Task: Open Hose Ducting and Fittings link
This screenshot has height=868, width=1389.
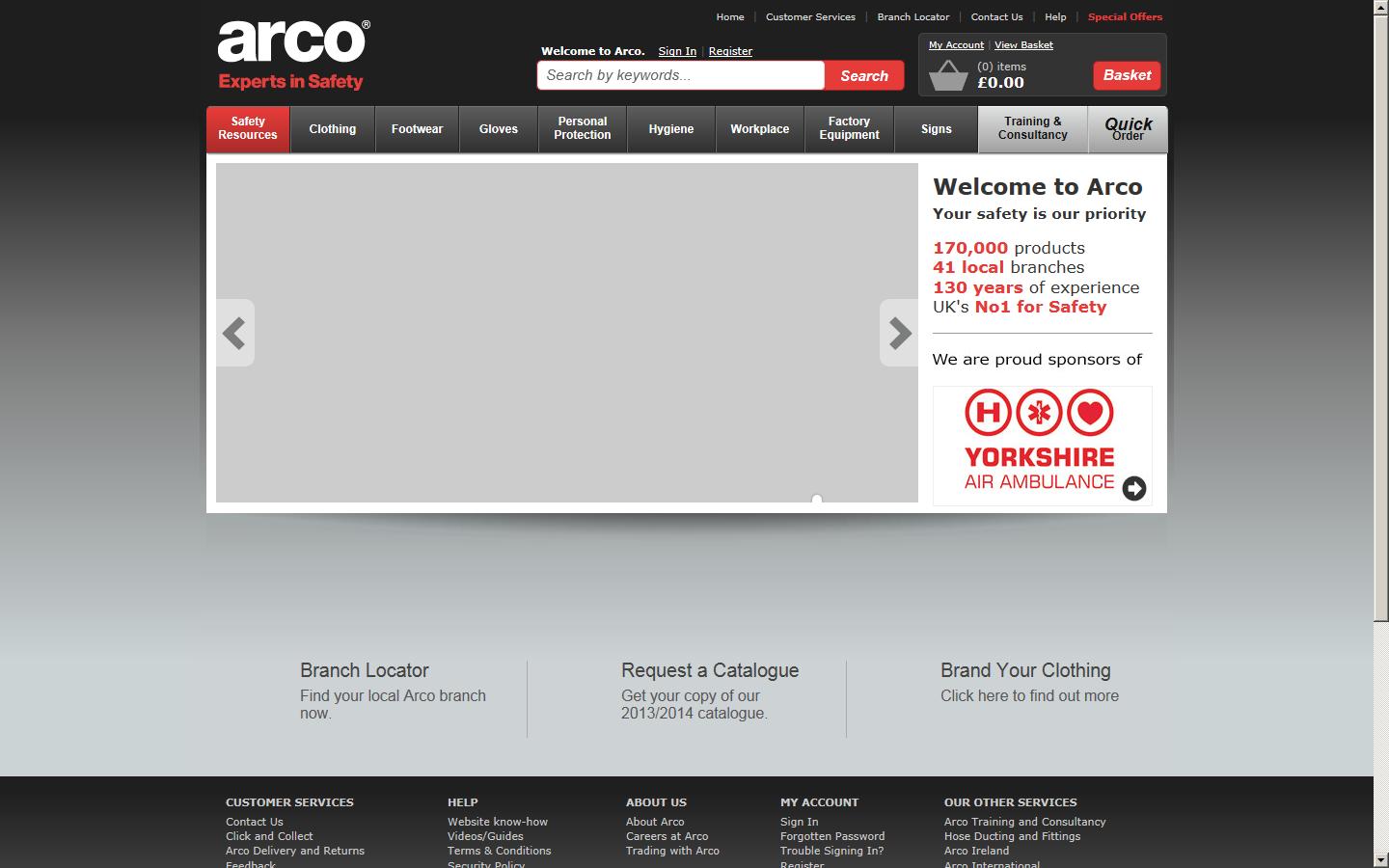Action: [1012, 836]
